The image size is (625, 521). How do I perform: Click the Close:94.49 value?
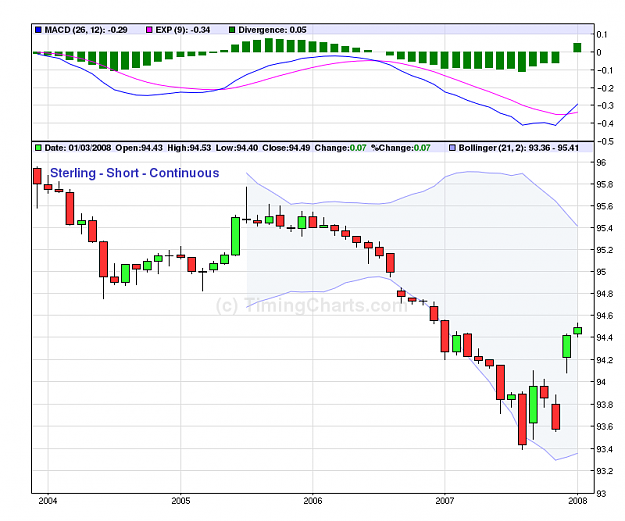(x=286, y=148)
